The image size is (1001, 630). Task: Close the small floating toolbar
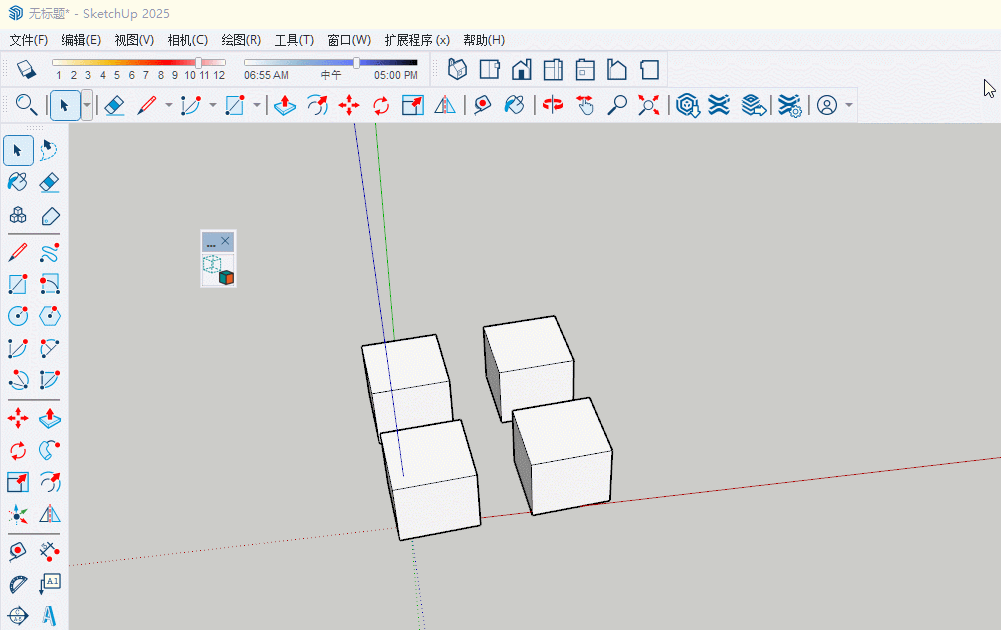tap(226, 241)
